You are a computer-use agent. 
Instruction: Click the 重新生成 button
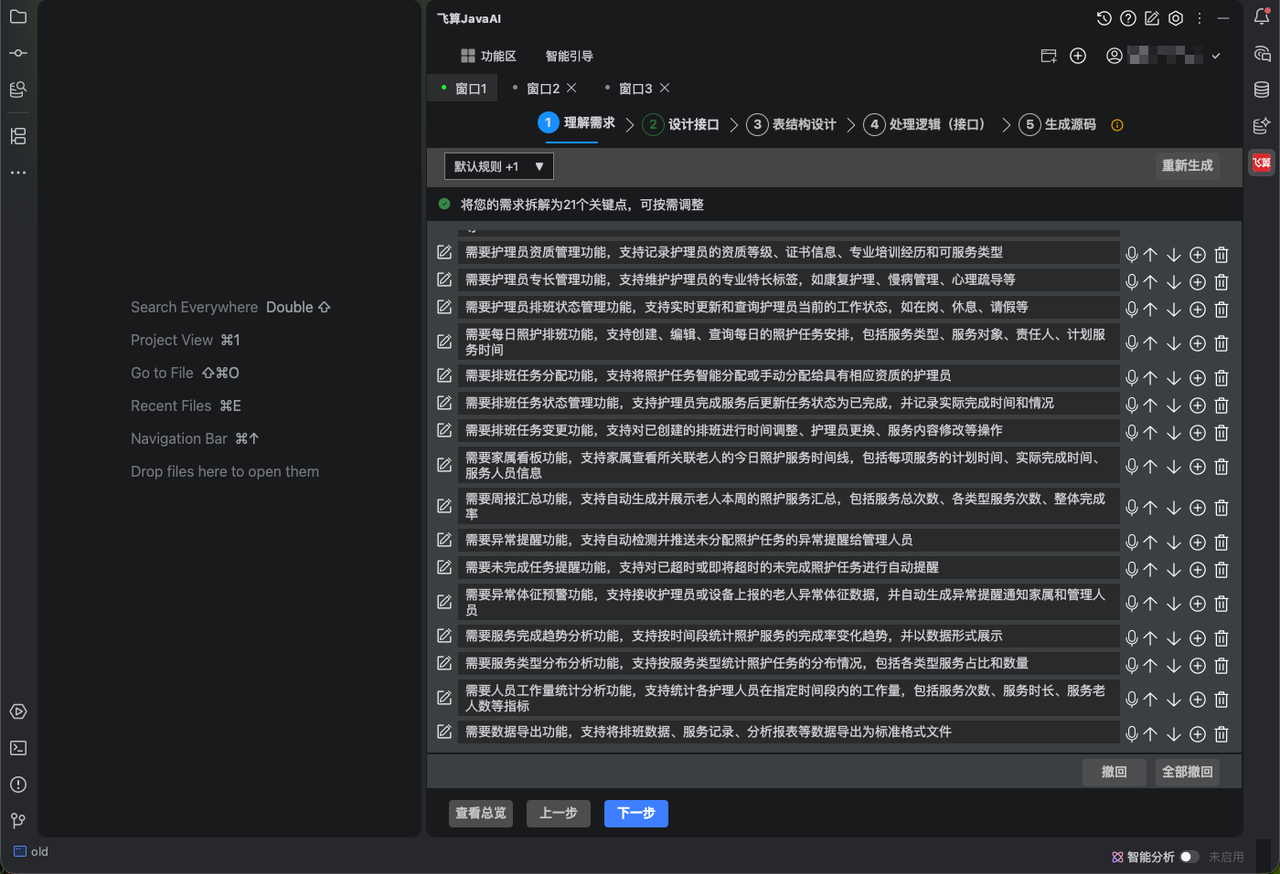coord(1187,166)
